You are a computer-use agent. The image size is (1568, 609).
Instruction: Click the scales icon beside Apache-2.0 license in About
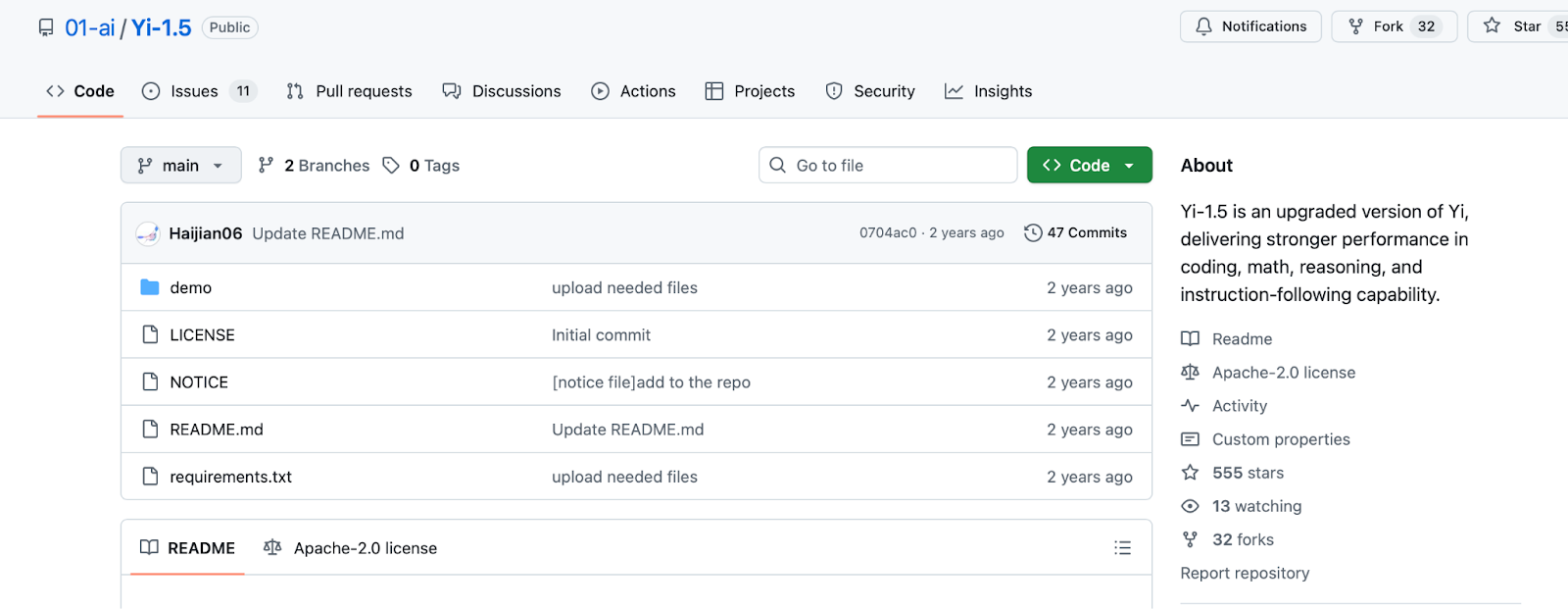point(1190,372)
